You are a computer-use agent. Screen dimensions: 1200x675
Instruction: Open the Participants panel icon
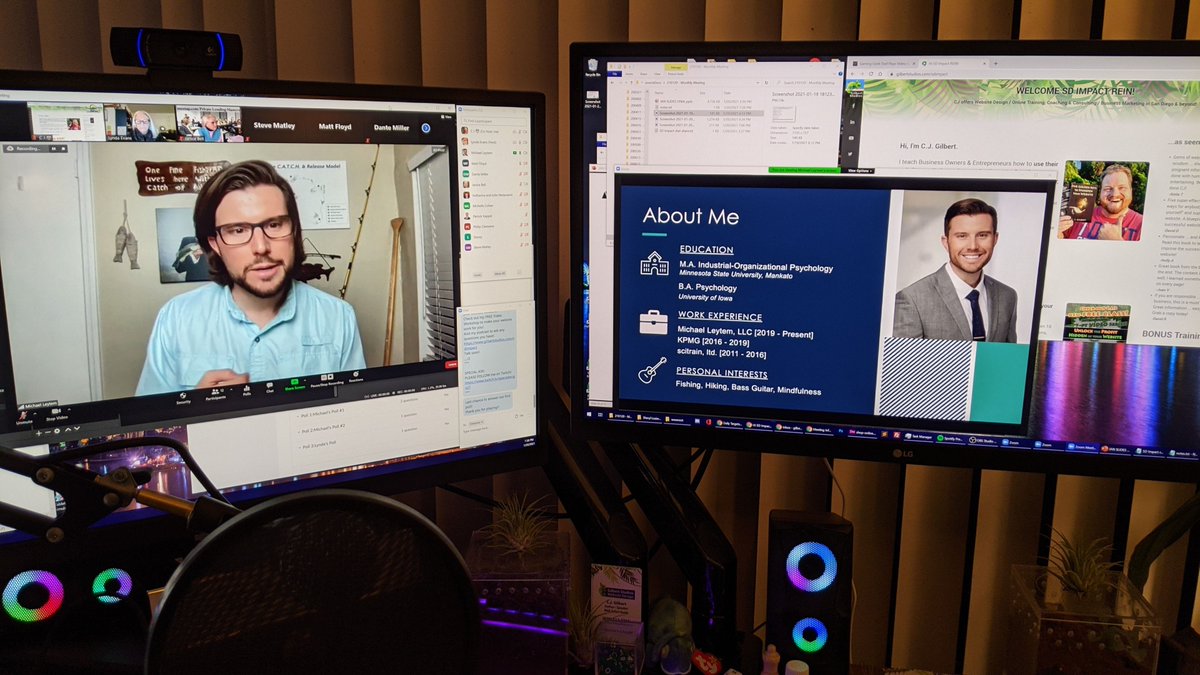216,391
